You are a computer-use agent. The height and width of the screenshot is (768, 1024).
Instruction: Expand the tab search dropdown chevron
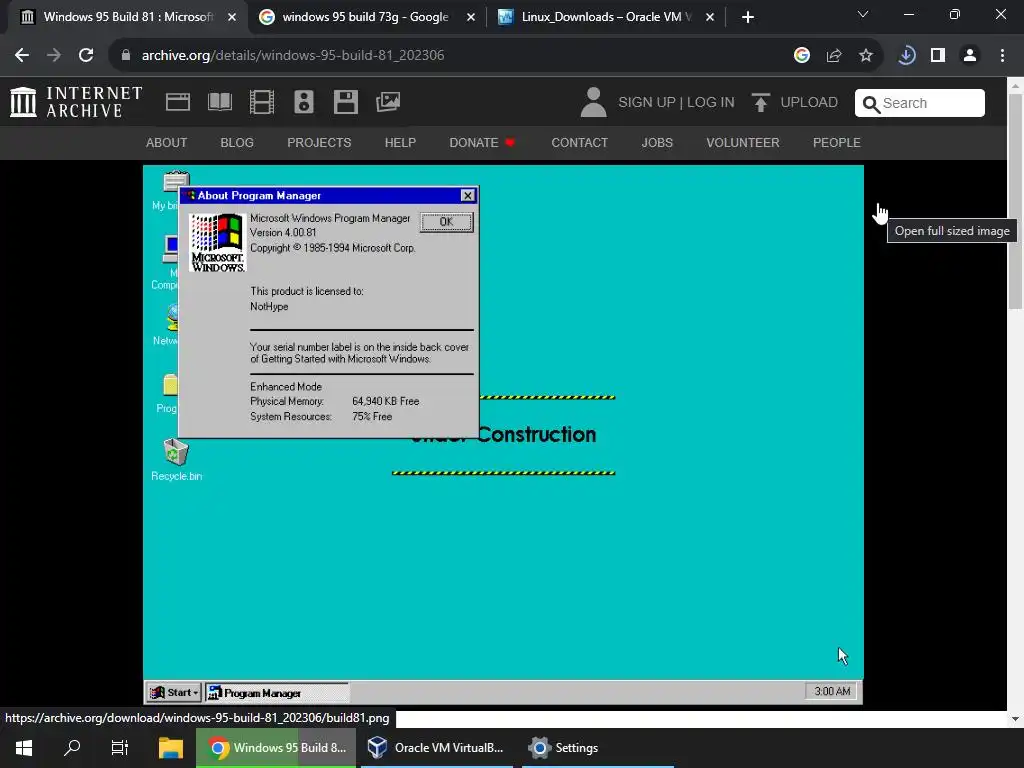pyautogui.click(x=863, y=14)
